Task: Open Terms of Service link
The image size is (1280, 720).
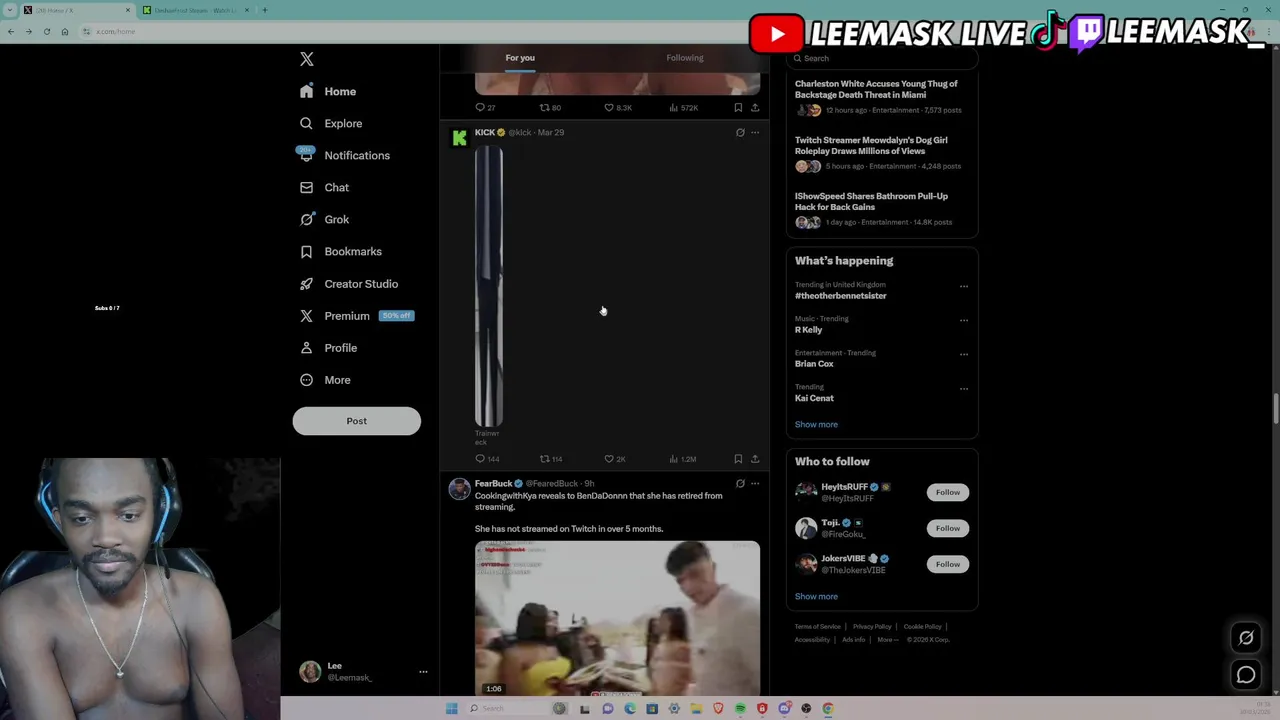Action: 817,627
